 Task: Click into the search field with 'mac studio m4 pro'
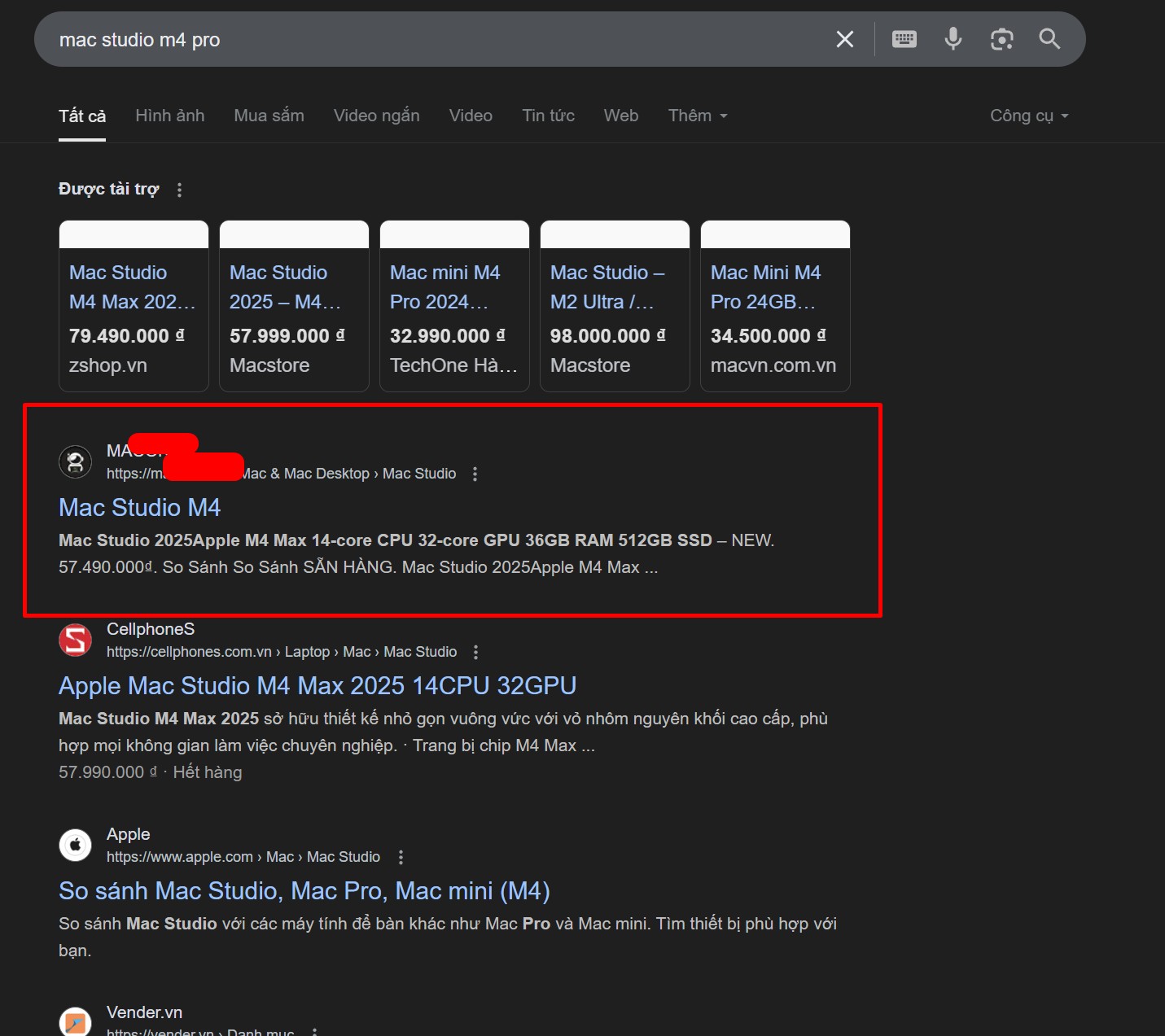(x=440, y=39)
